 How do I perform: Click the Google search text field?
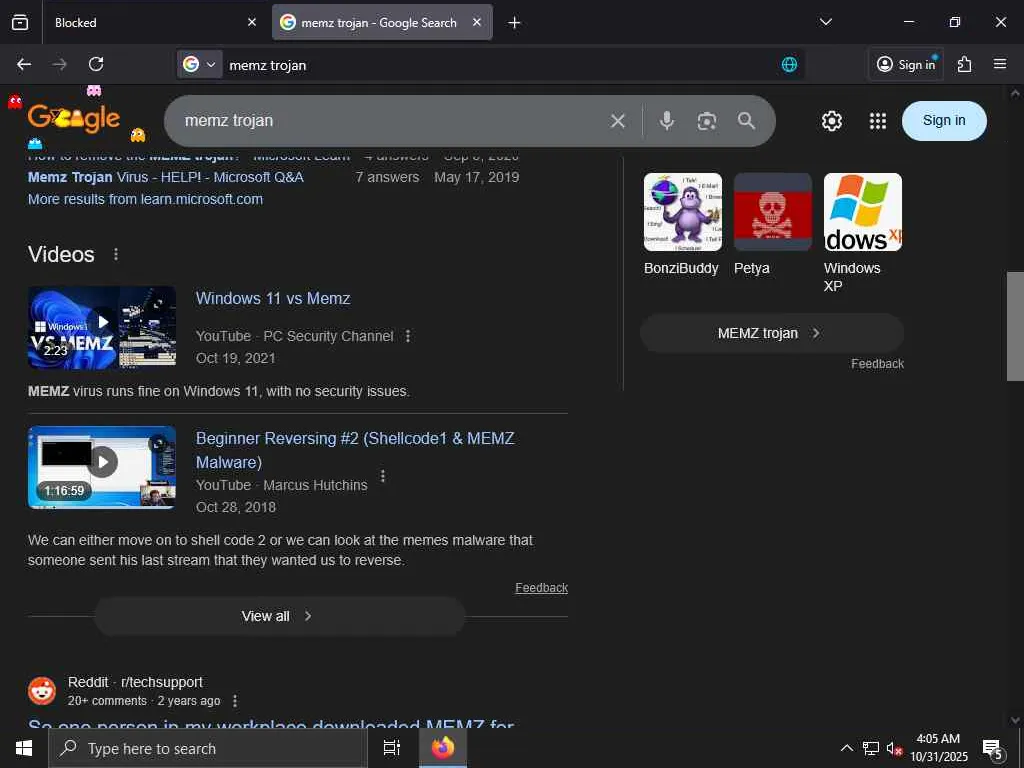click(392, 121)
